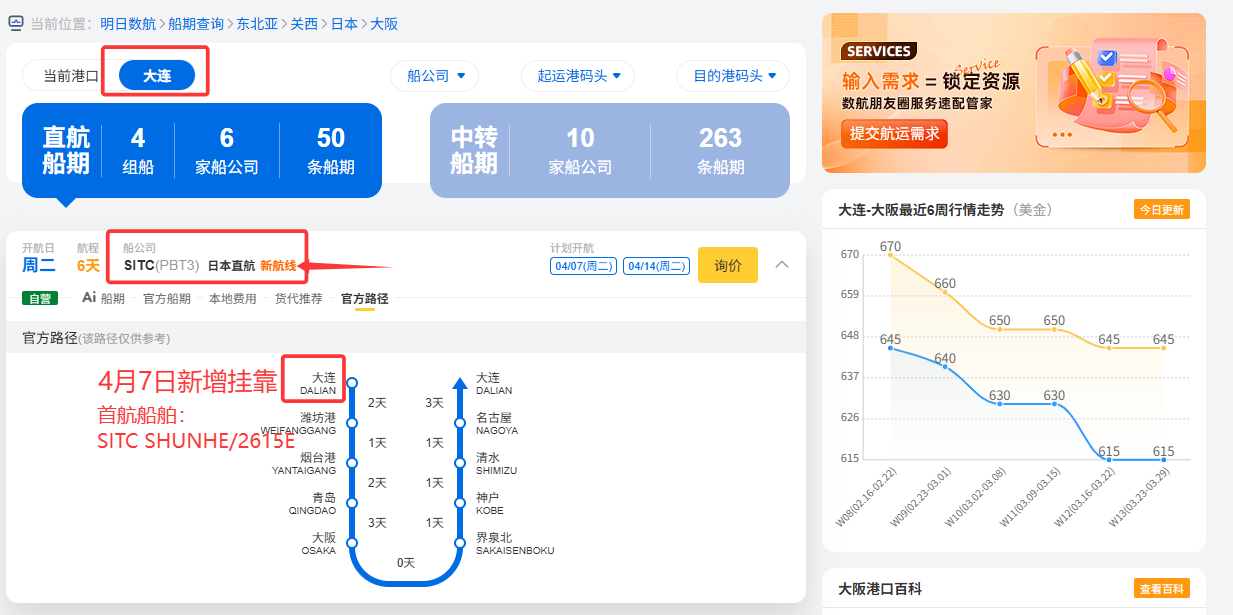Switch to the 中转船期 transshipment card
Image resolution: width=1233 pixels, height=615 pixels.
609,150
